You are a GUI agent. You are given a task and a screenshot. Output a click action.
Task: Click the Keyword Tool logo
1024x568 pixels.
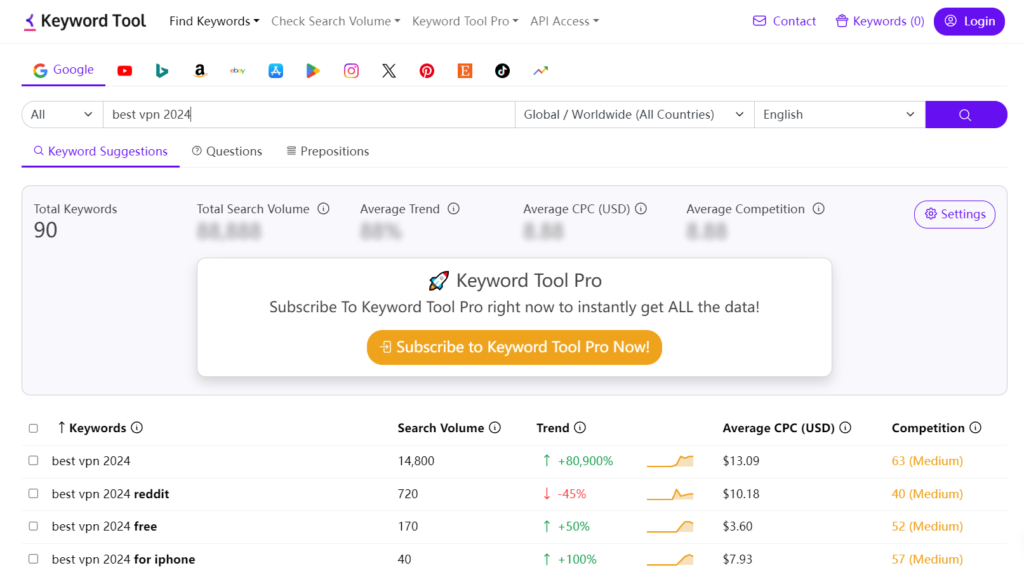tap(85, 22)
